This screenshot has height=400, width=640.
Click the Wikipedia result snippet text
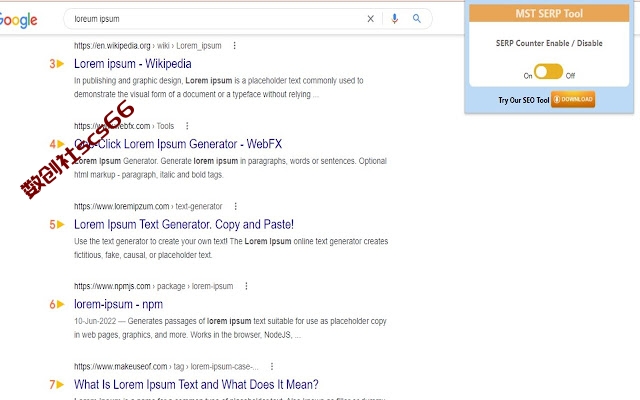219,87
